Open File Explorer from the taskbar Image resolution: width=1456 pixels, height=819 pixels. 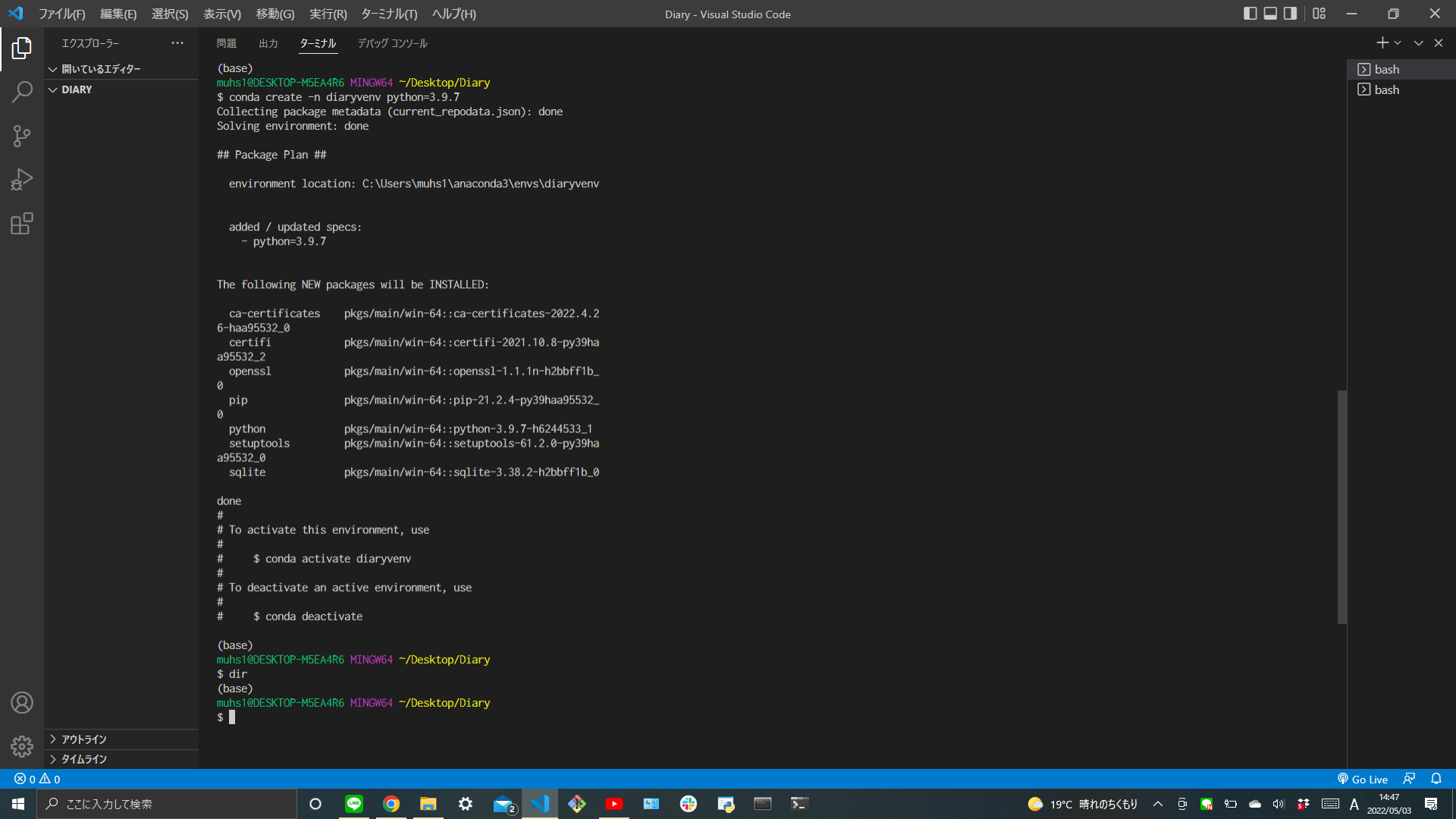(x=428, y=804)
